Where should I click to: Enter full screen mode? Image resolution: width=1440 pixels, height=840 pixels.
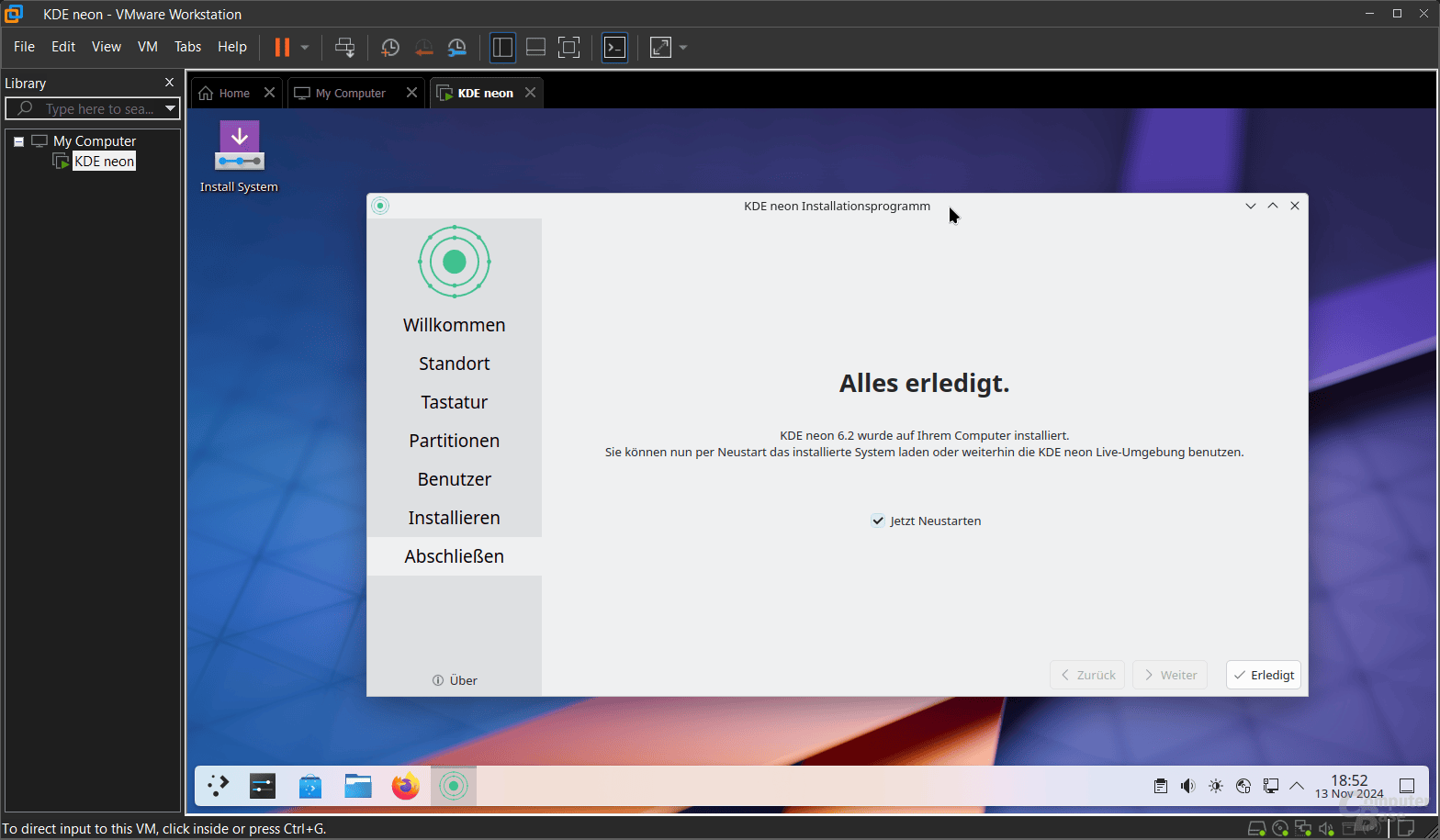pyautogui.click(x=569, y=47)
